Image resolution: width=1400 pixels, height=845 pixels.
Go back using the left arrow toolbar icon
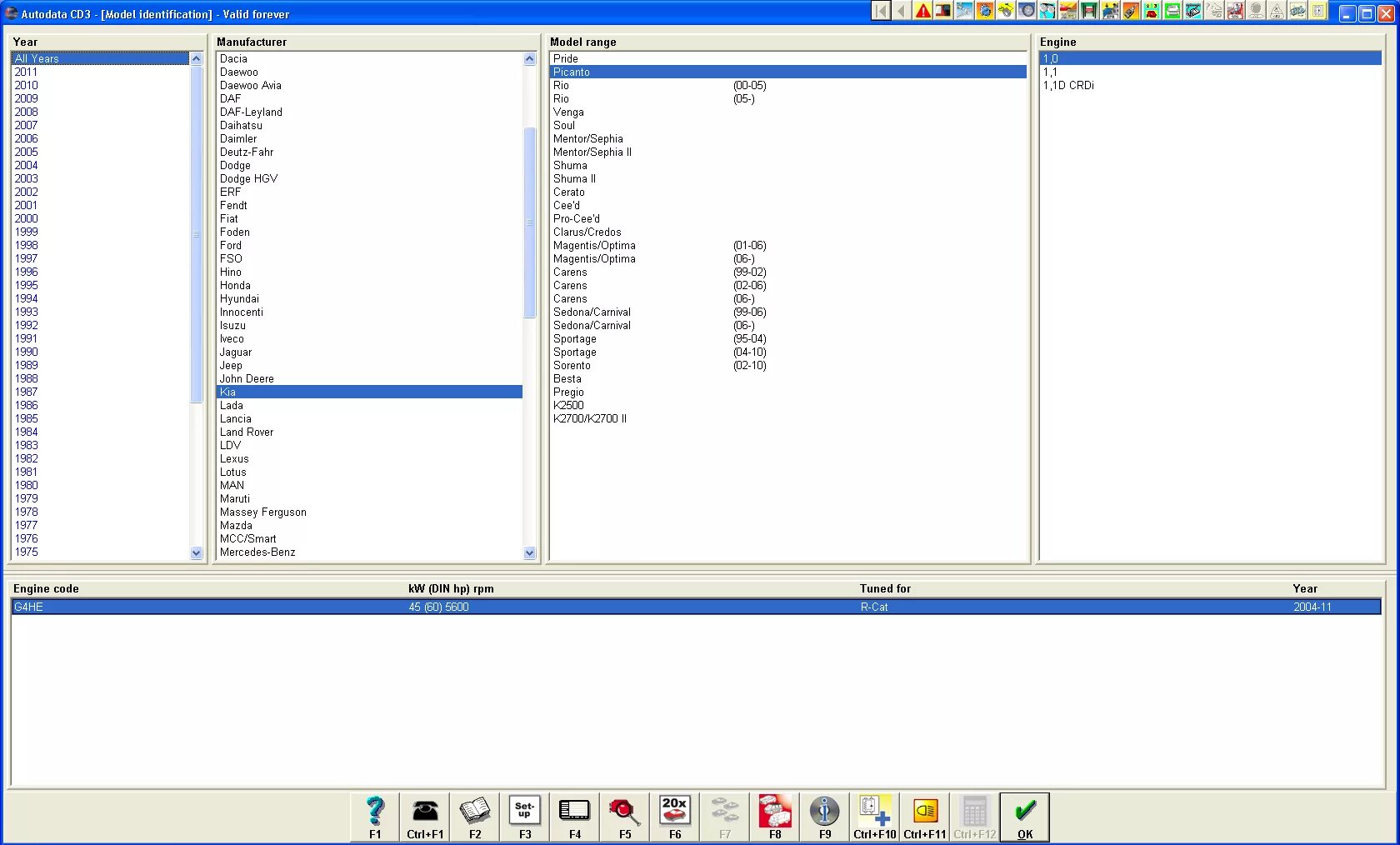pos(902,11)
